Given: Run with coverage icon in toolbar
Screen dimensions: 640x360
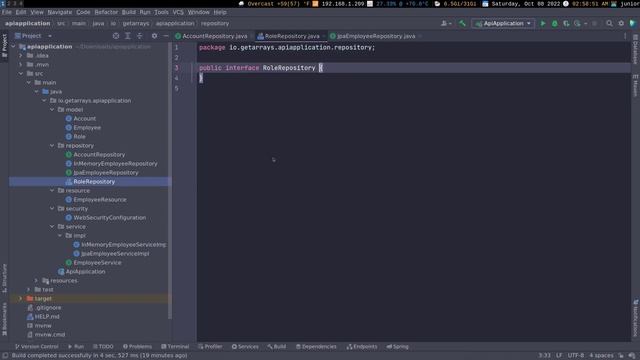Looking at the screenshot, I should coord(566,24).
